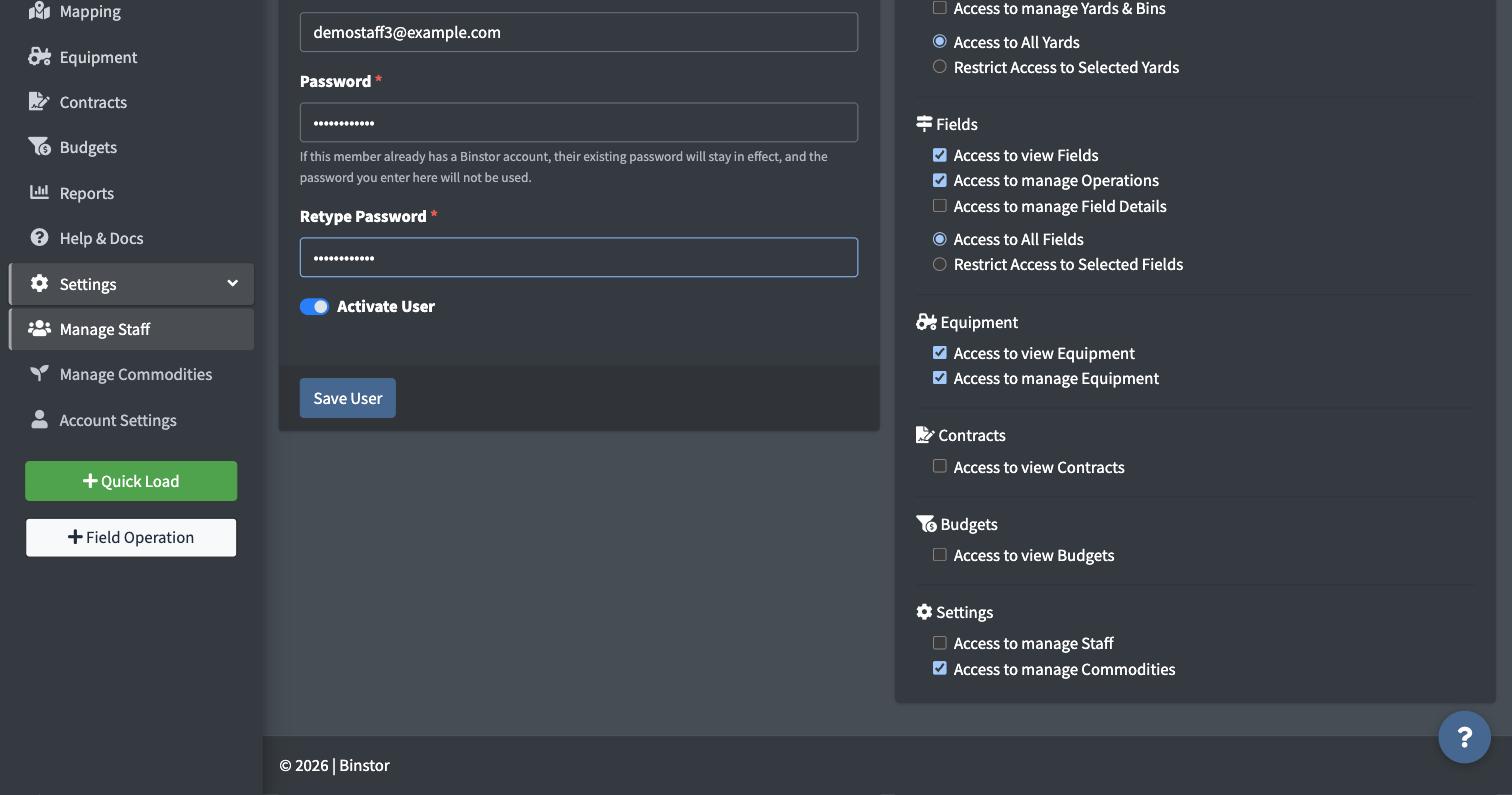The height and width of the screenshot is (795, 1512).
Task: Check Access to manage Yards & Bins
Action: coord(939,8)
